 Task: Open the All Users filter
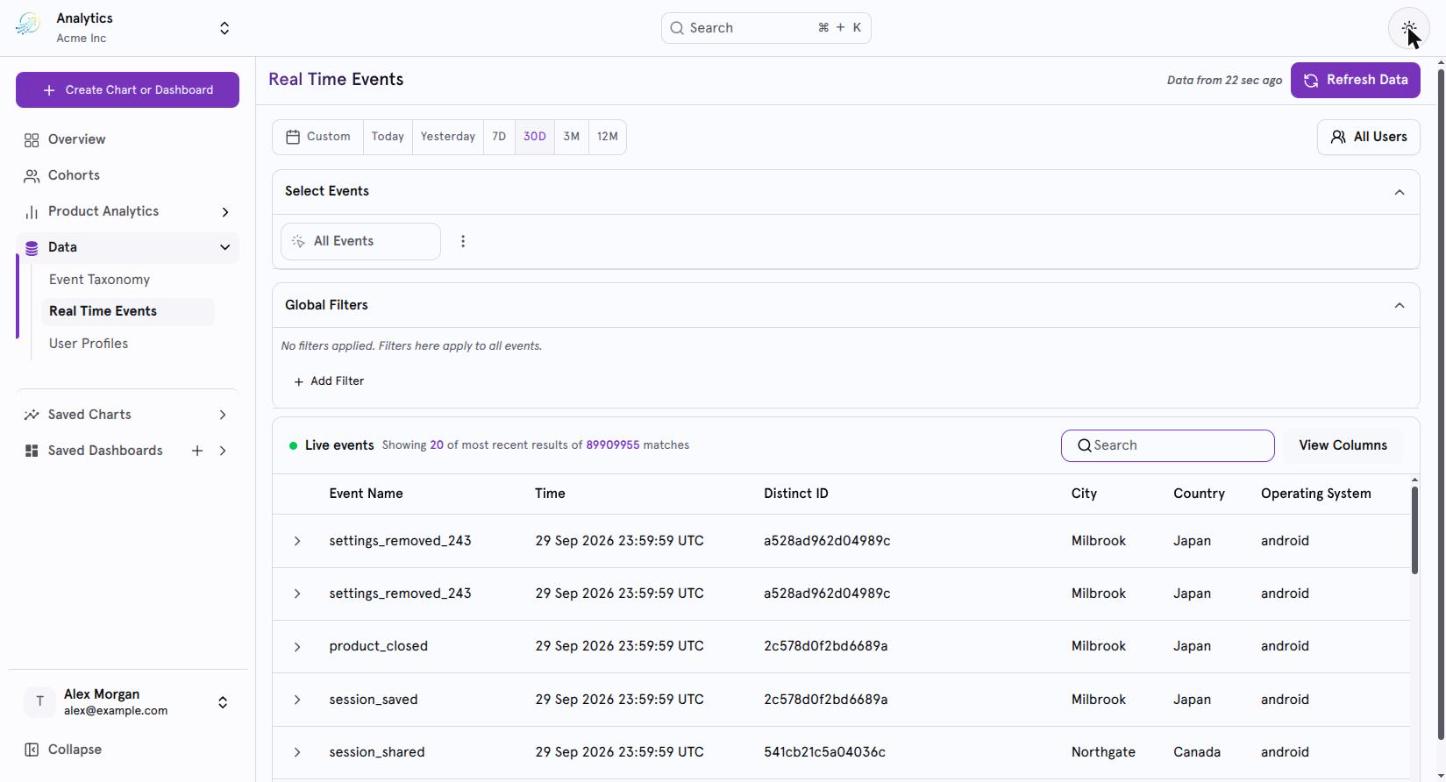[x=1369, y=137]
